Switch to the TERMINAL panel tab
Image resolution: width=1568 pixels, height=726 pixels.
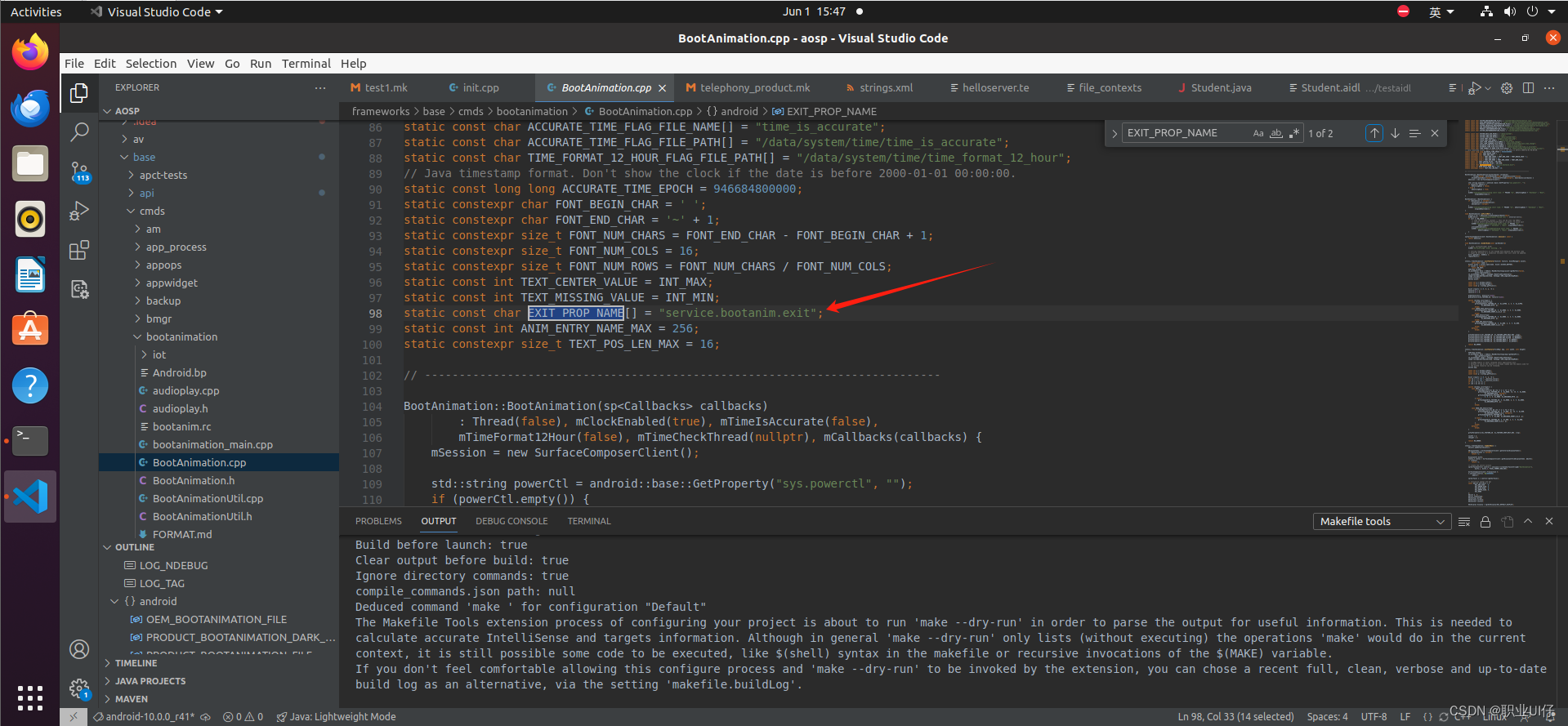click(589, 521)
